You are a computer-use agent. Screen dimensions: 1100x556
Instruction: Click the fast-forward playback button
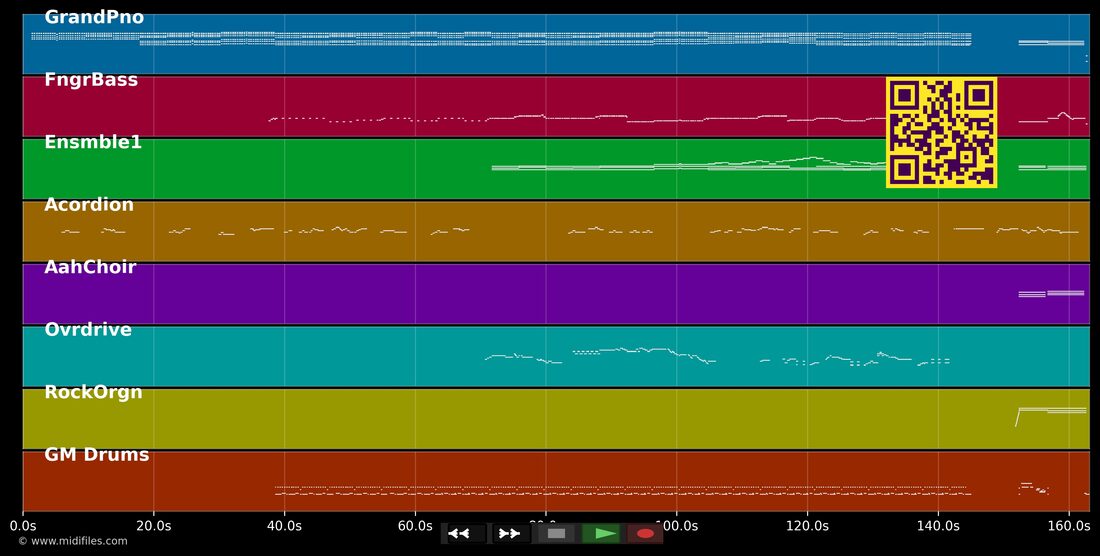tap(511, 534)
